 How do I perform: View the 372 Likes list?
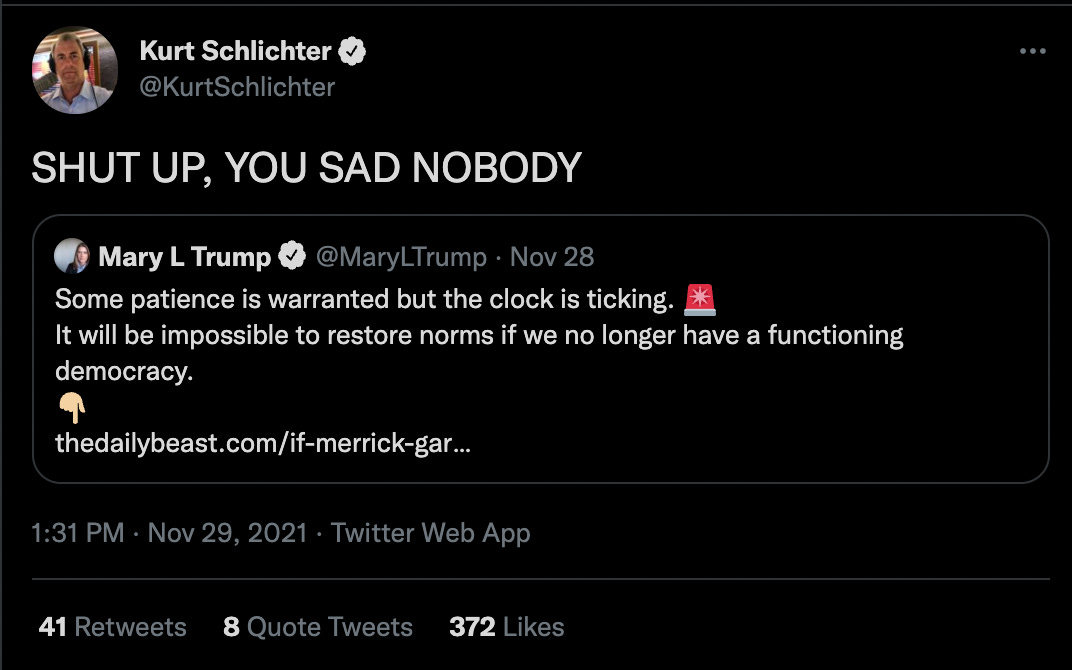coord(507,627)
